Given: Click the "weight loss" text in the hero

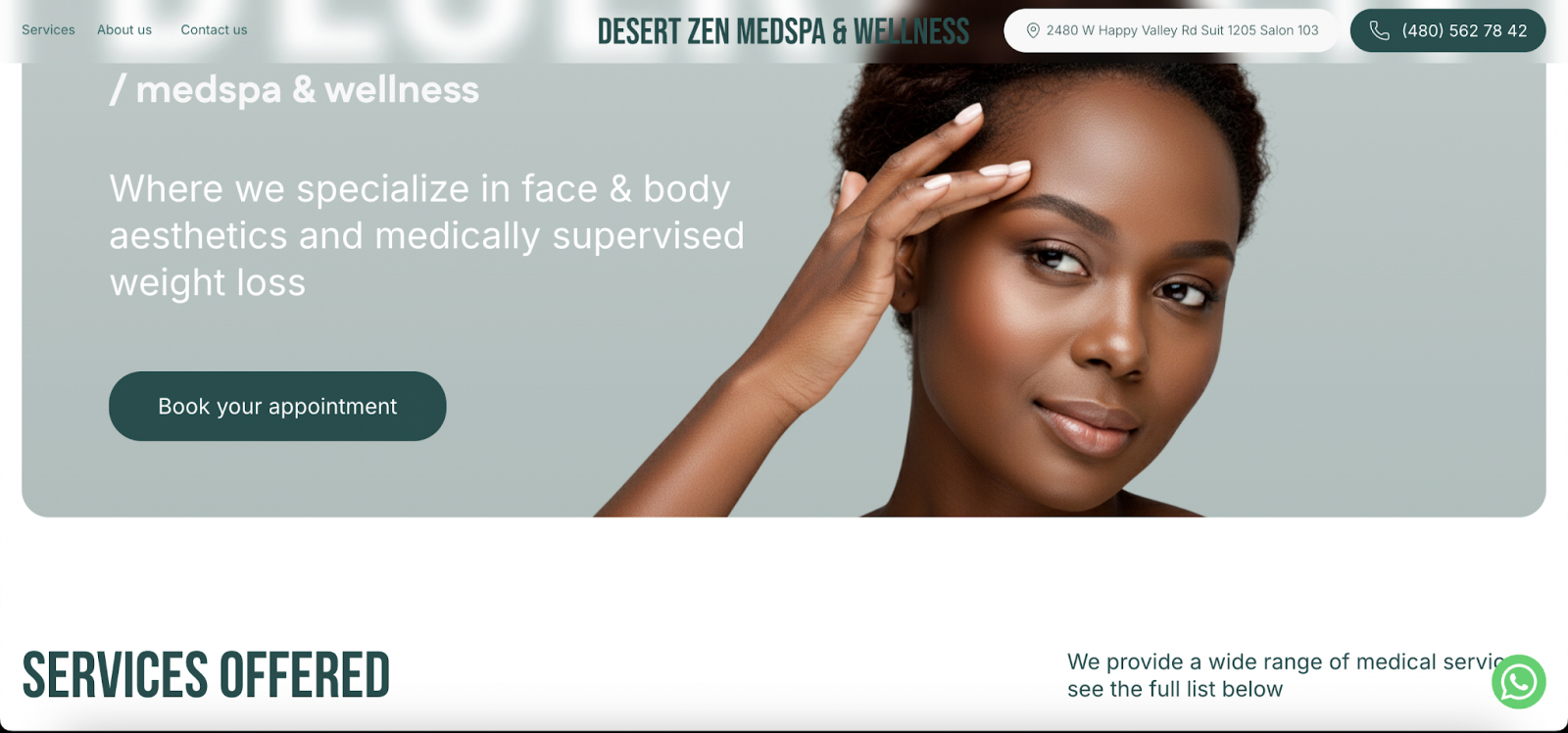Looking at the screenshot, I should (x=208, y=282).
